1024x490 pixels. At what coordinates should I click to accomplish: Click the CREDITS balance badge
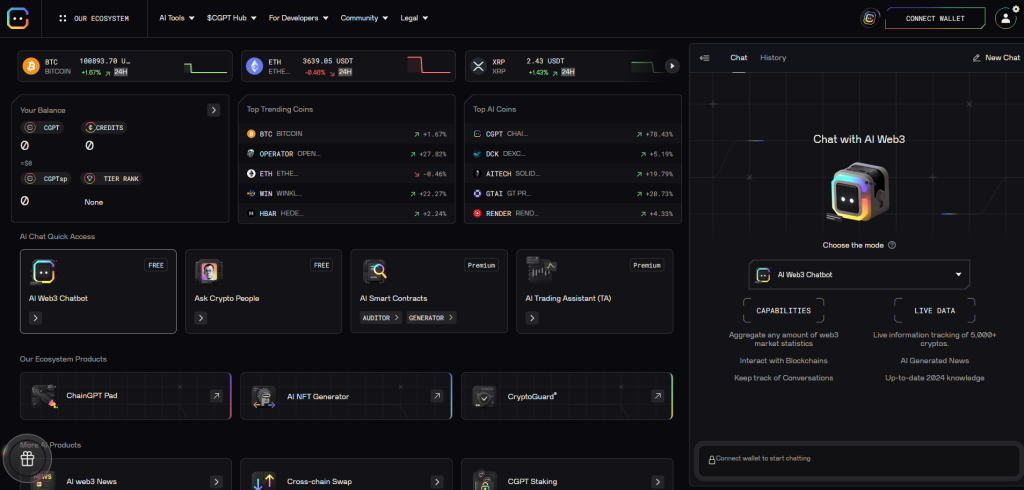[x=104, y=127]
